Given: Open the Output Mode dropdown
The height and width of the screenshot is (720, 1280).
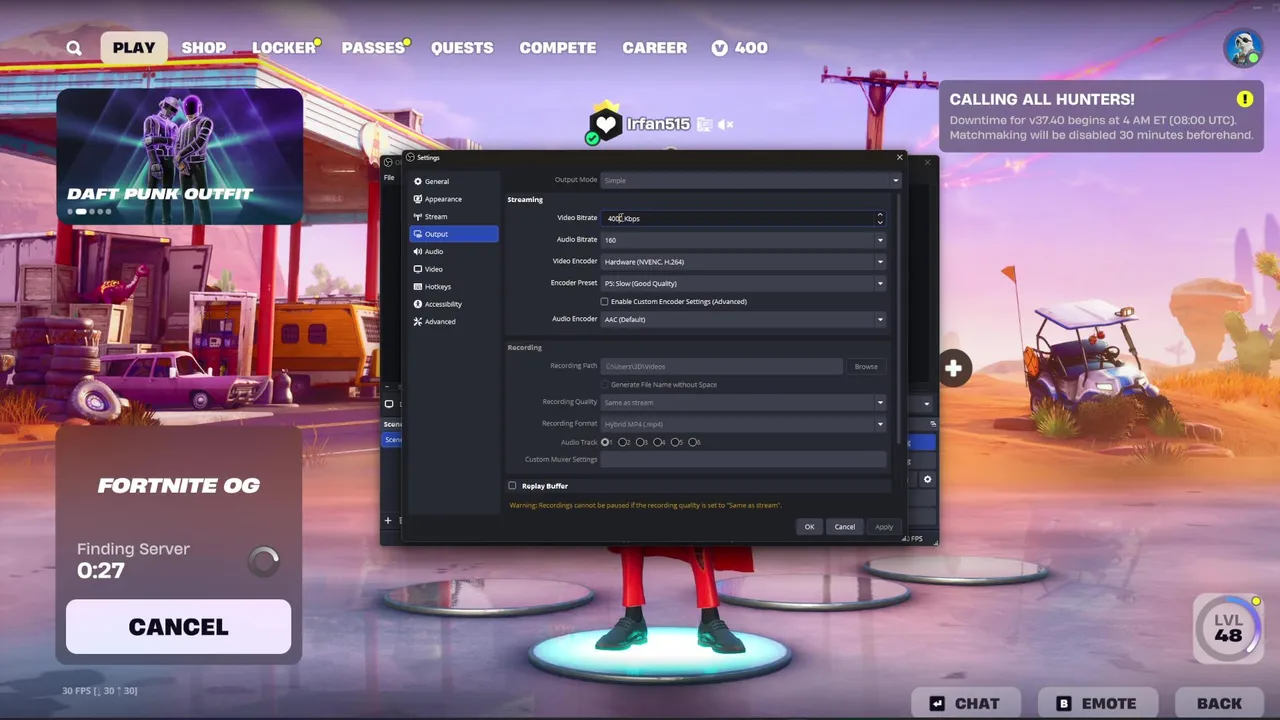Looking at the screenshot, I should click(x=750, y=180).
